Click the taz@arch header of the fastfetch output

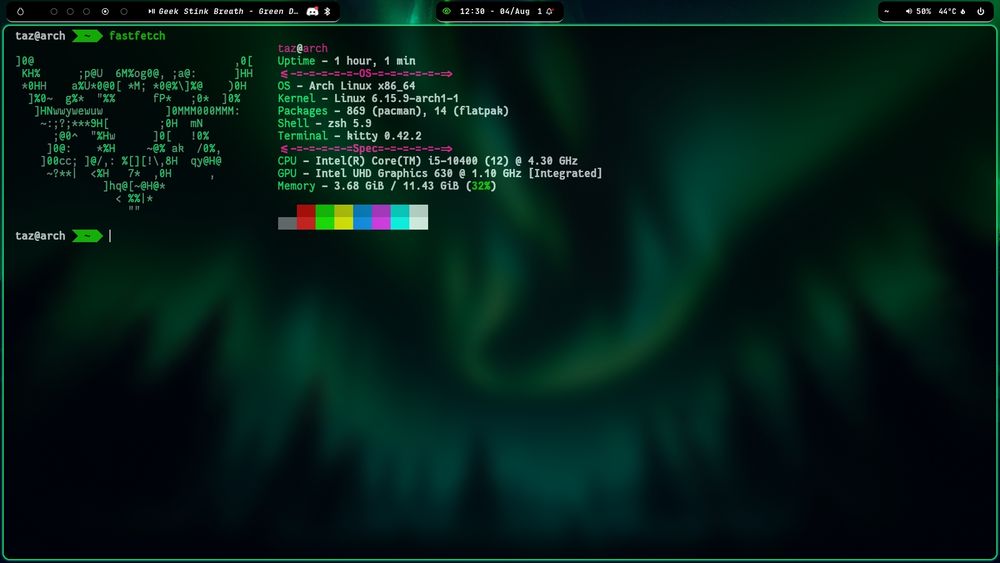[x=302, y=48]
